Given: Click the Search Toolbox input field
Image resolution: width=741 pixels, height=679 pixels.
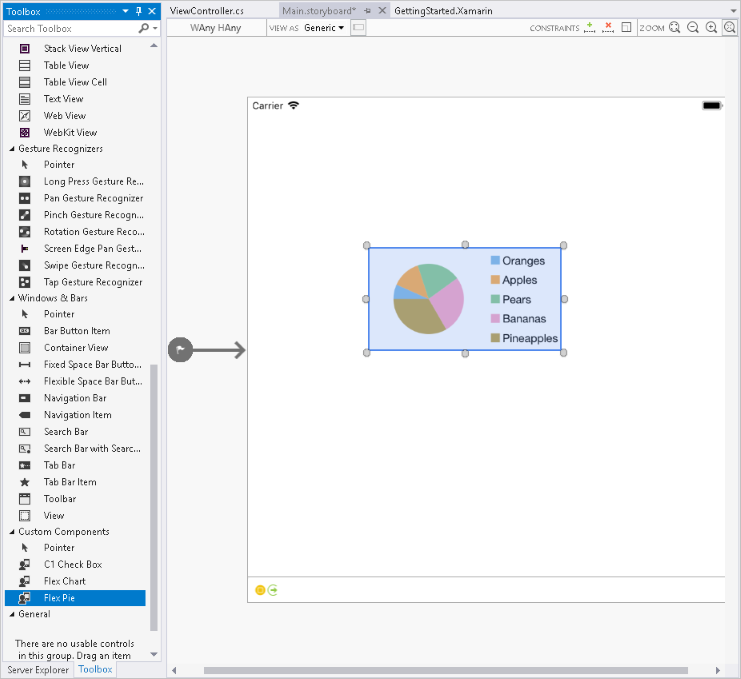Looking at the screenshot, I should [x=70, y=29].
